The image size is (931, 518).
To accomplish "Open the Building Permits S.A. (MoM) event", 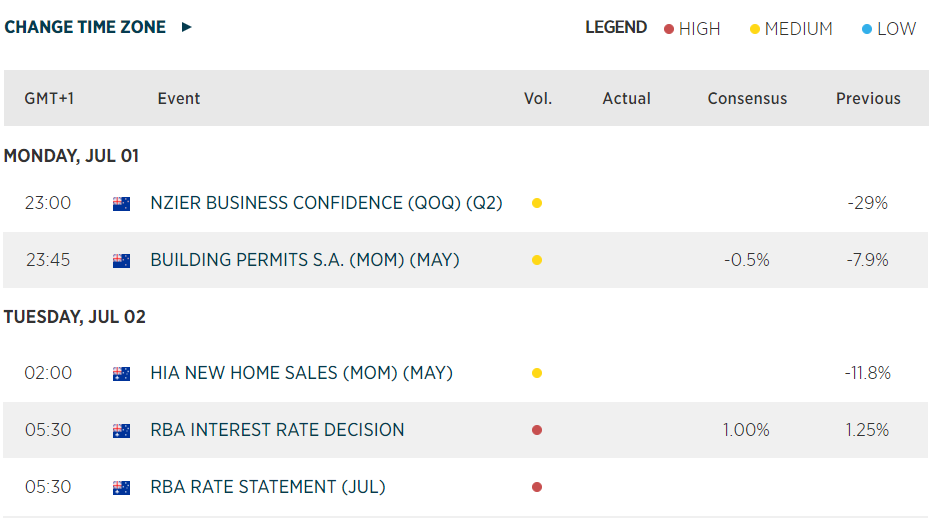I will tap(304, 260).
